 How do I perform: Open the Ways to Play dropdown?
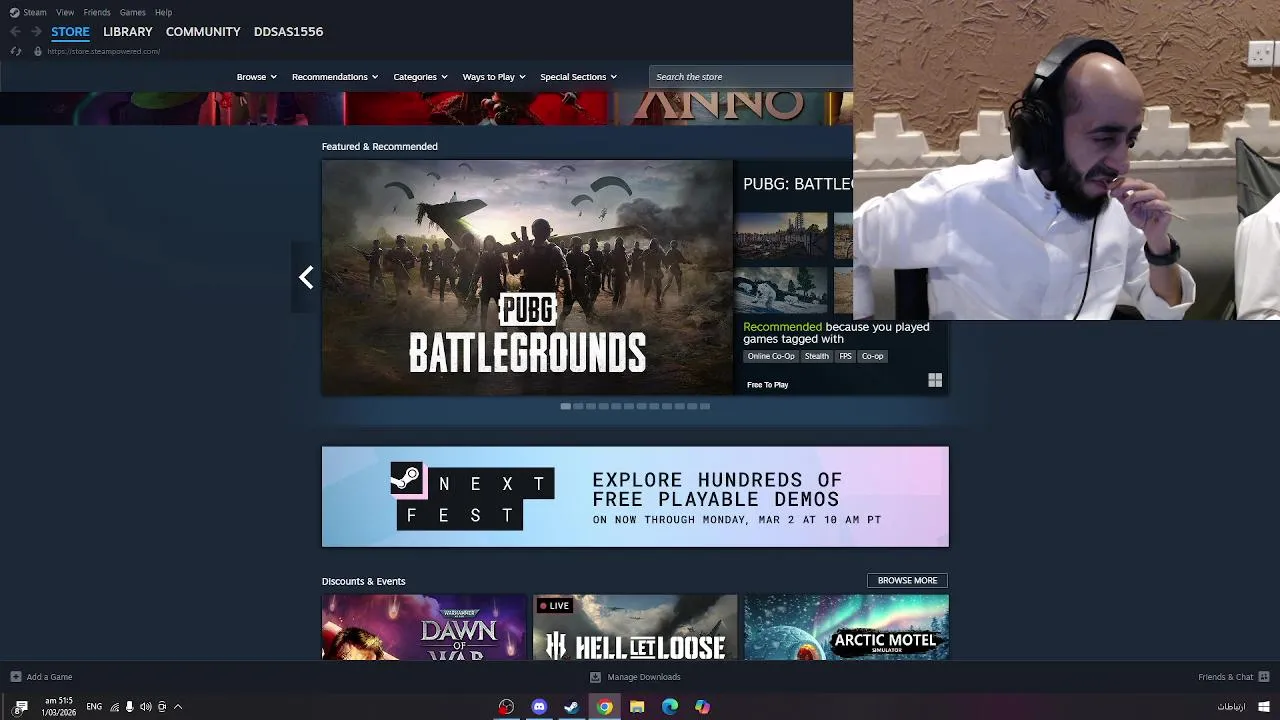coord(494,77)
